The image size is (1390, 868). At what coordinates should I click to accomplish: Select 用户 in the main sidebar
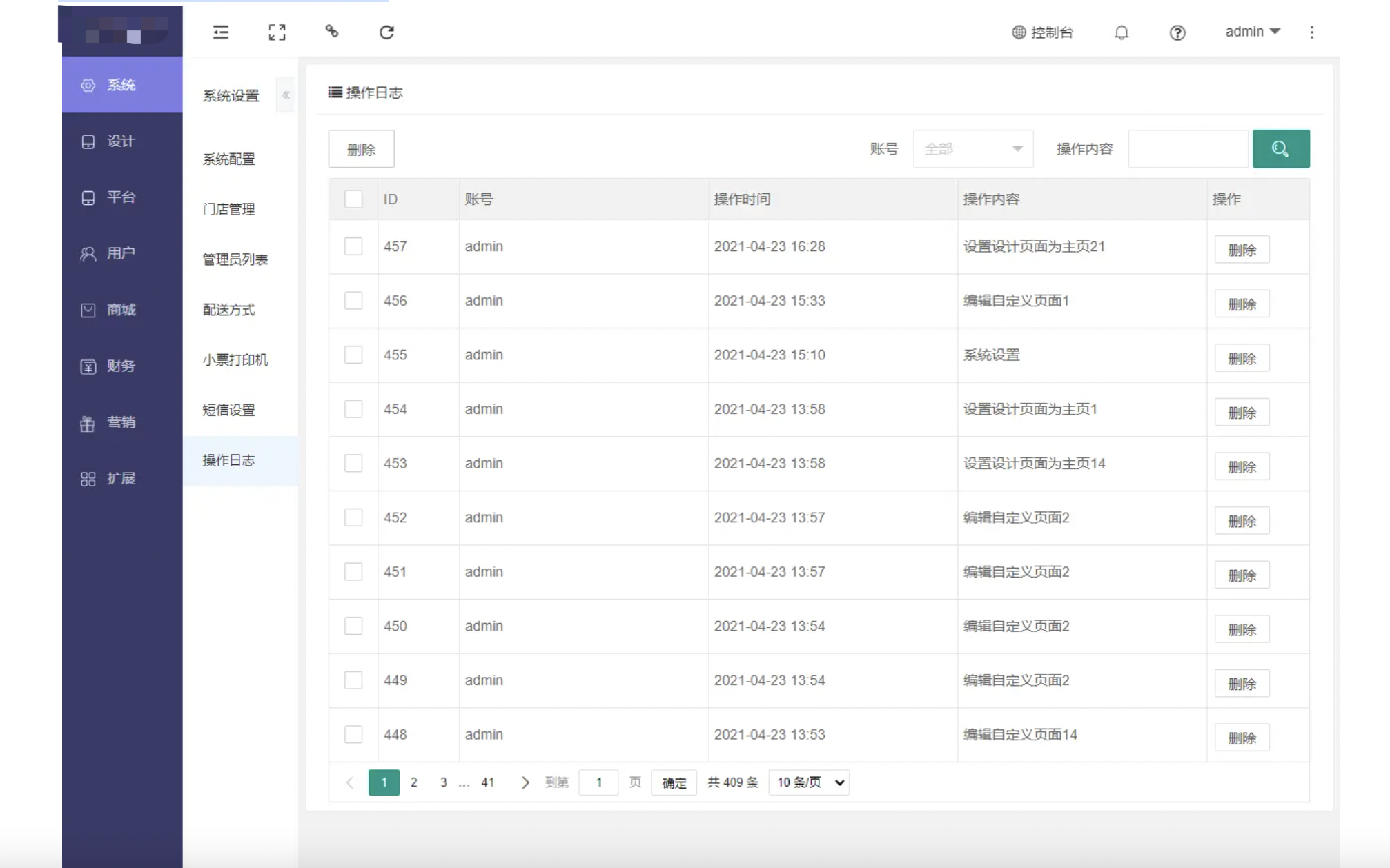coord(122,253)
